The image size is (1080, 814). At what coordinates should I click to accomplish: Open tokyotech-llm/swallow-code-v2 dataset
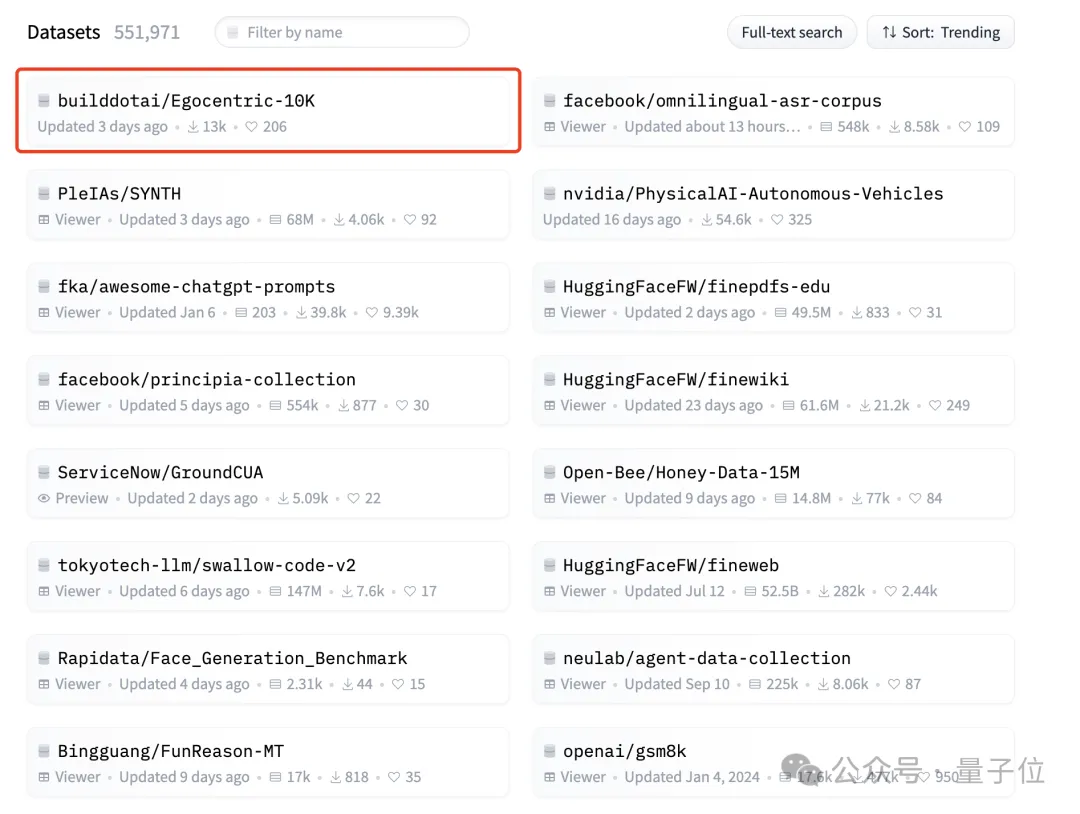coord(207,566)
